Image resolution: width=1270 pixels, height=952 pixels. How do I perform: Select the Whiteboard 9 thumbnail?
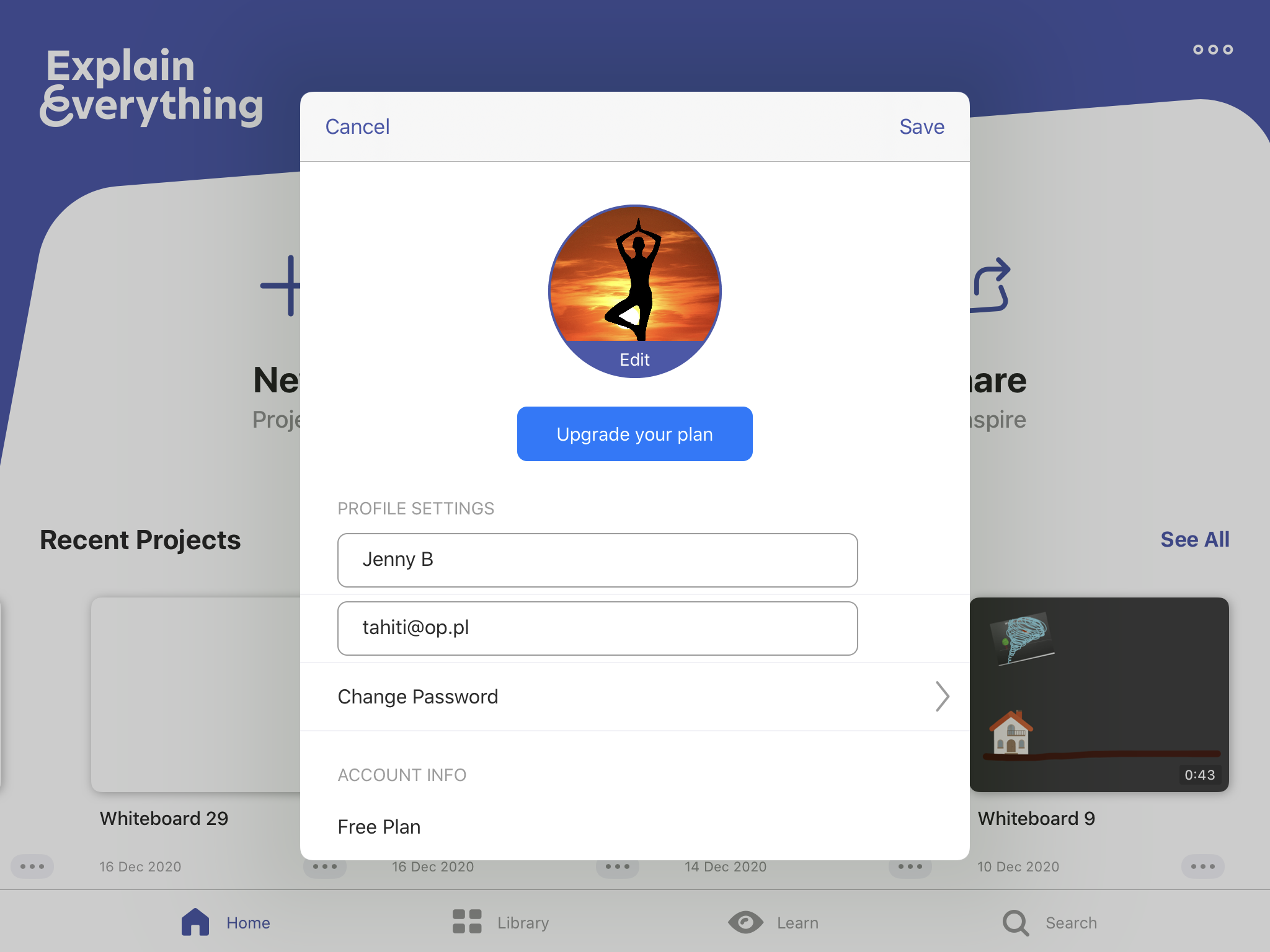coord(1097,693)
